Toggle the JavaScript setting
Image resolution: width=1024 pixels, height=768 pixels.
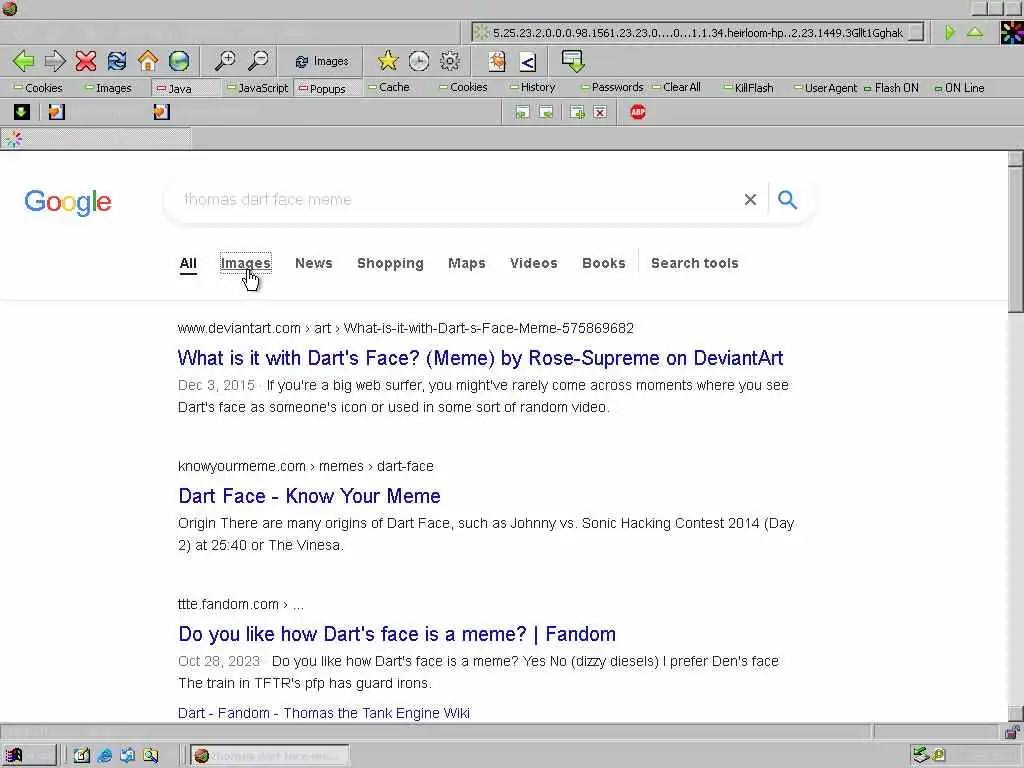click(x=257, y=88)
